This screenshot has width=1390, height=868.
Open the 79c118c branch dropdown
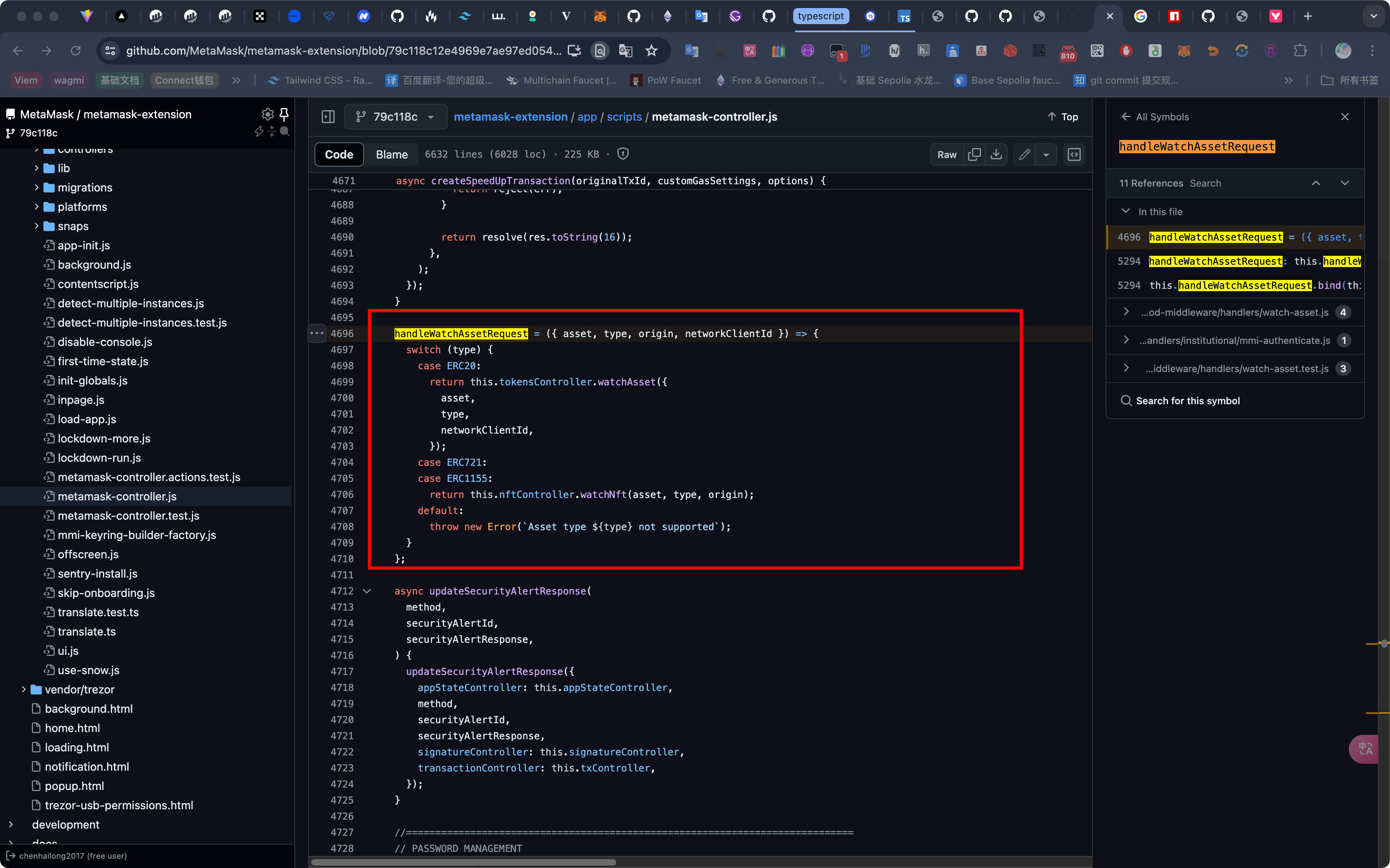tap(395, 117)
